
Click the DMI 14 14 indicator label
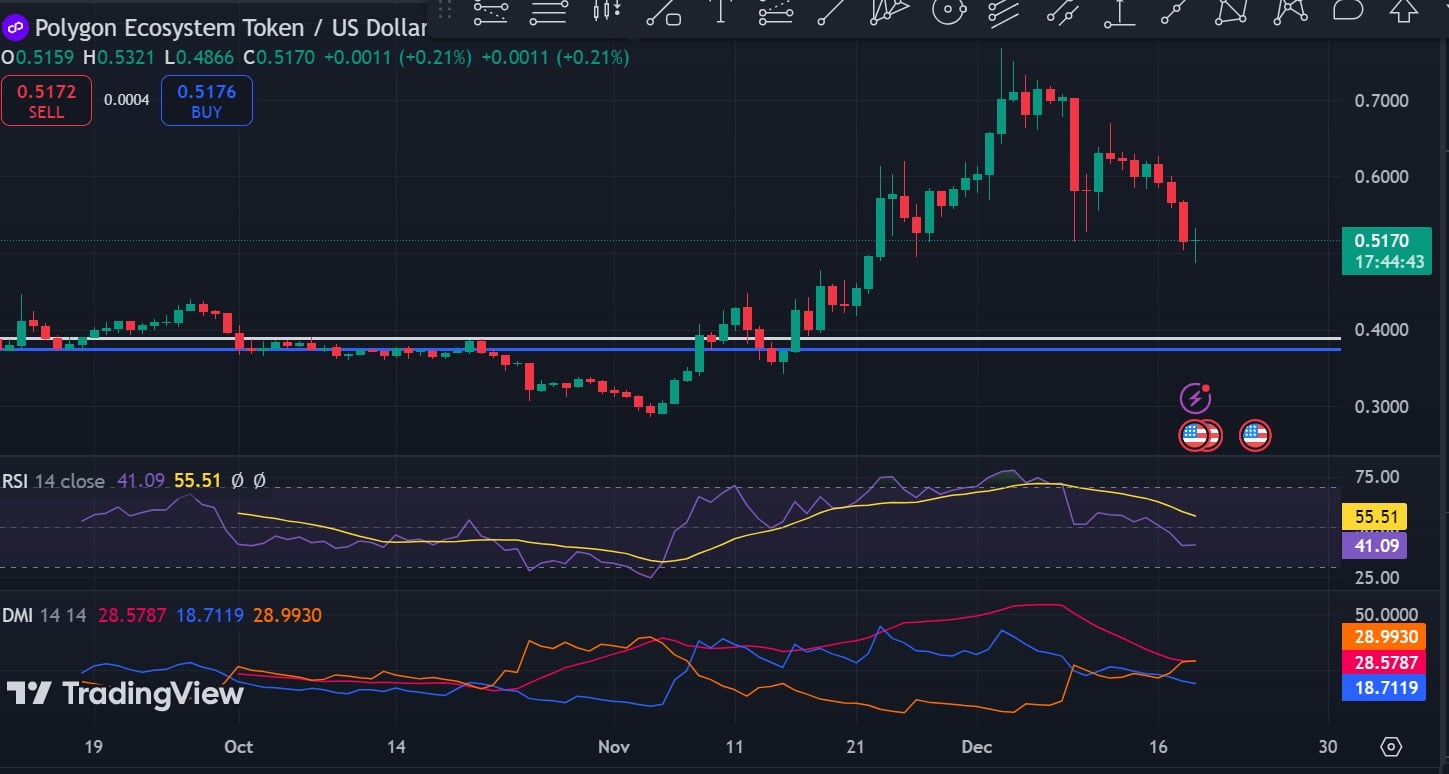pyautogui.click(x=44, y=615)
